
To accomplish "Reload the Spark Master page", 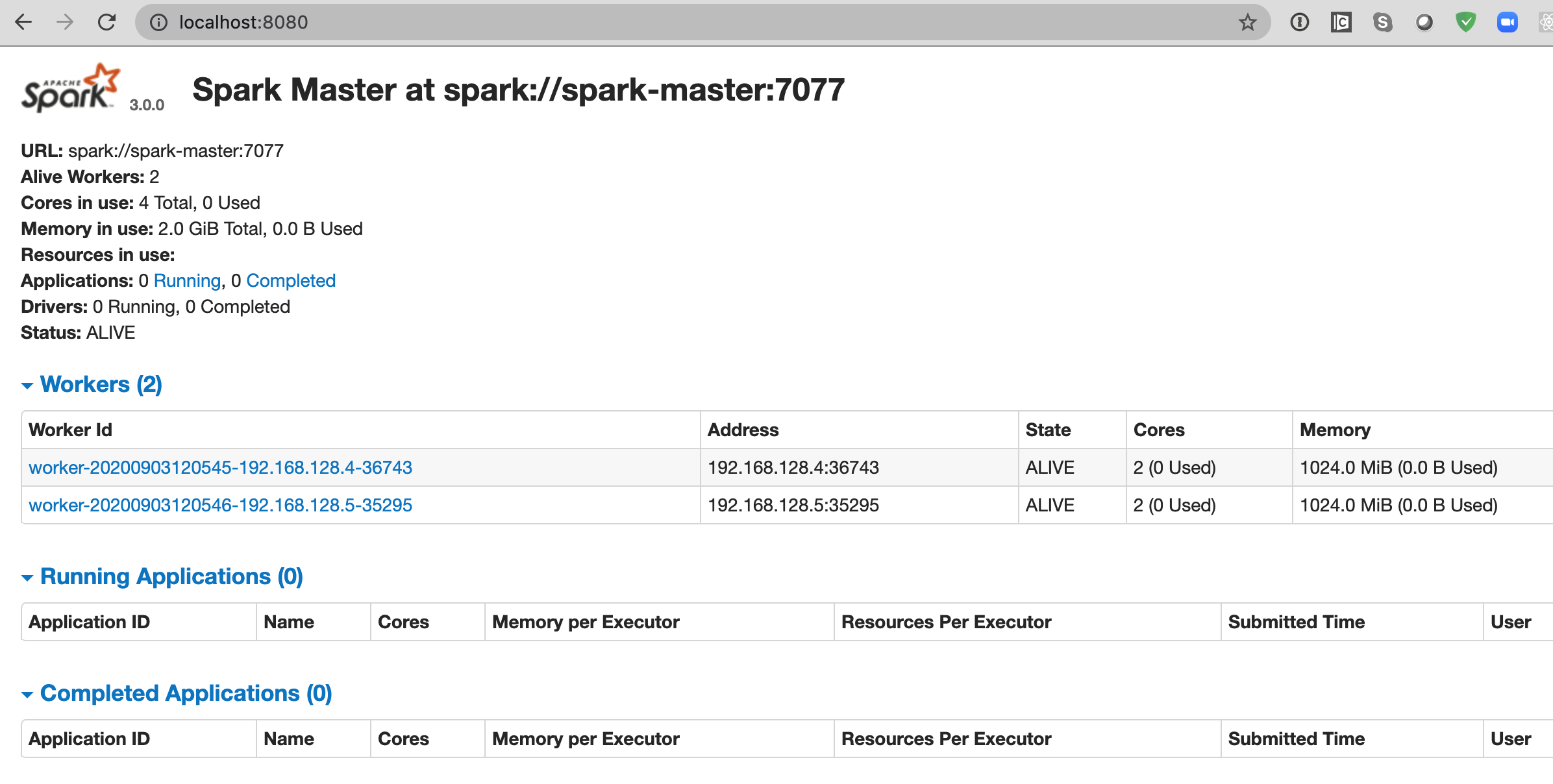I will click(106, 22).
